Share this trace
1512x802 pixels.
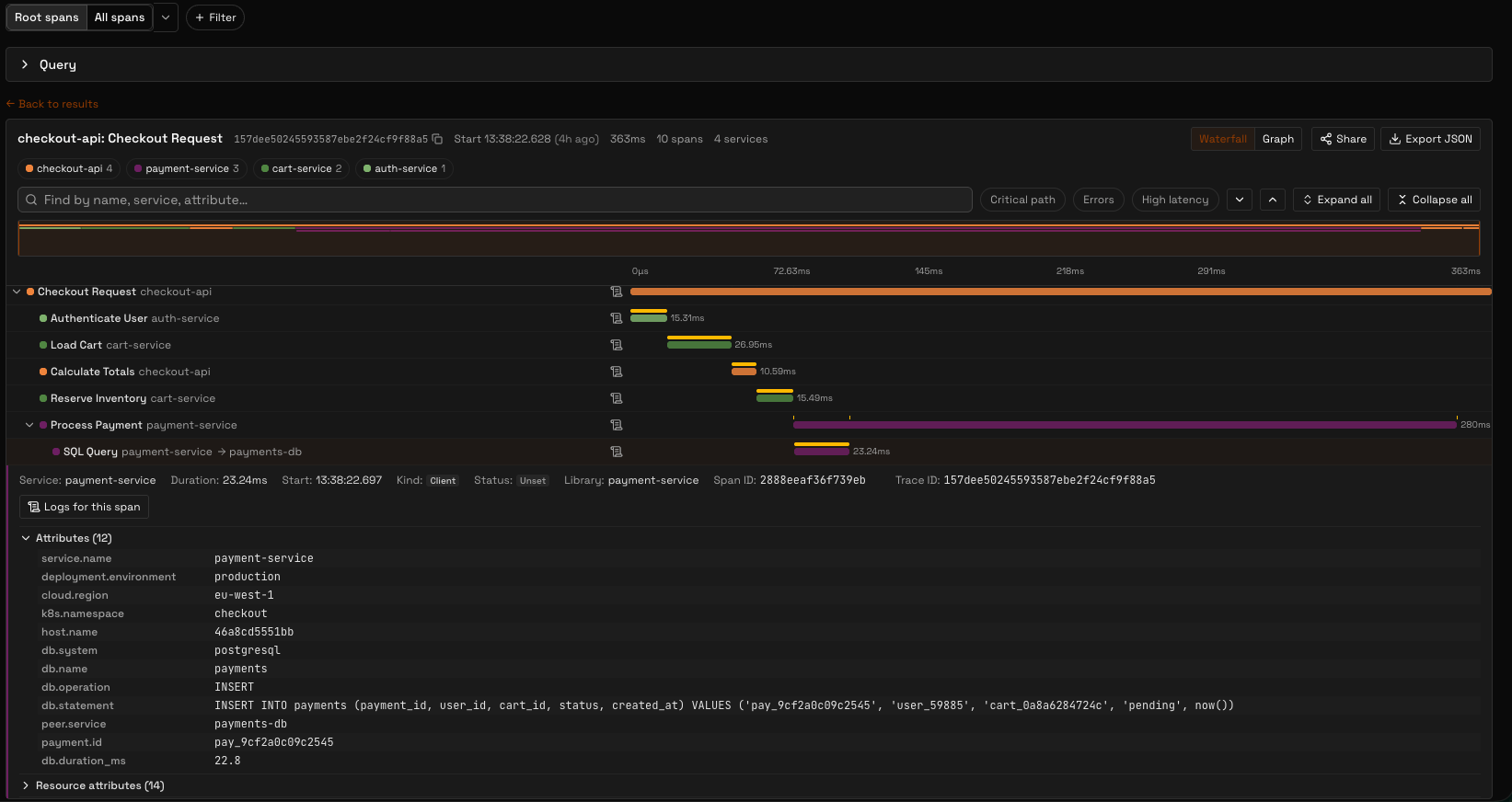[1344, 139]
